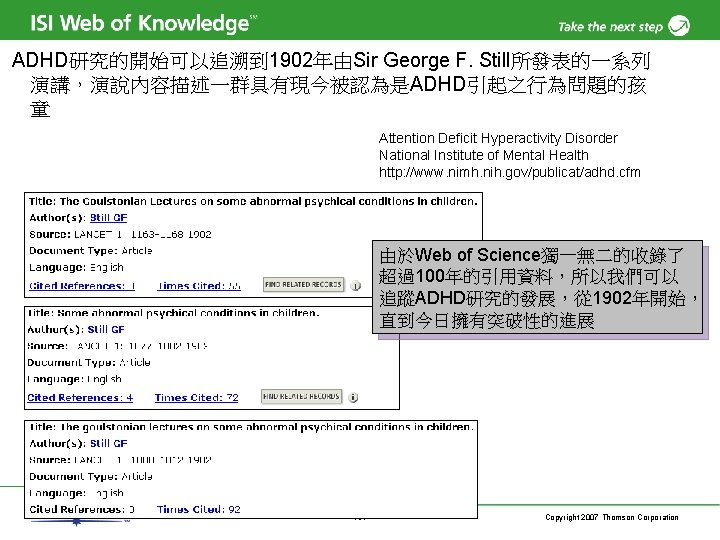Open Still GF author link in third record
Image resolution: width=720 pixels, height=540 pixels.
(x=108, y=443)
